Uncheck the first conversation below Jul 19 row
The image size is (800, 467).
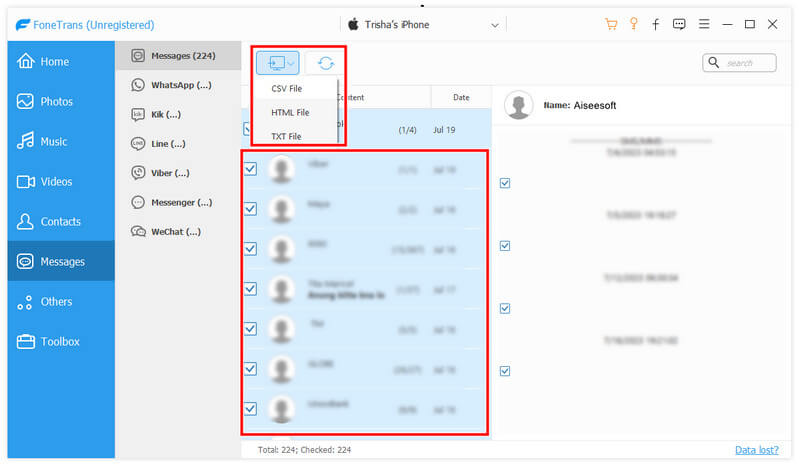pyautogui.click(x=251, y=169)
